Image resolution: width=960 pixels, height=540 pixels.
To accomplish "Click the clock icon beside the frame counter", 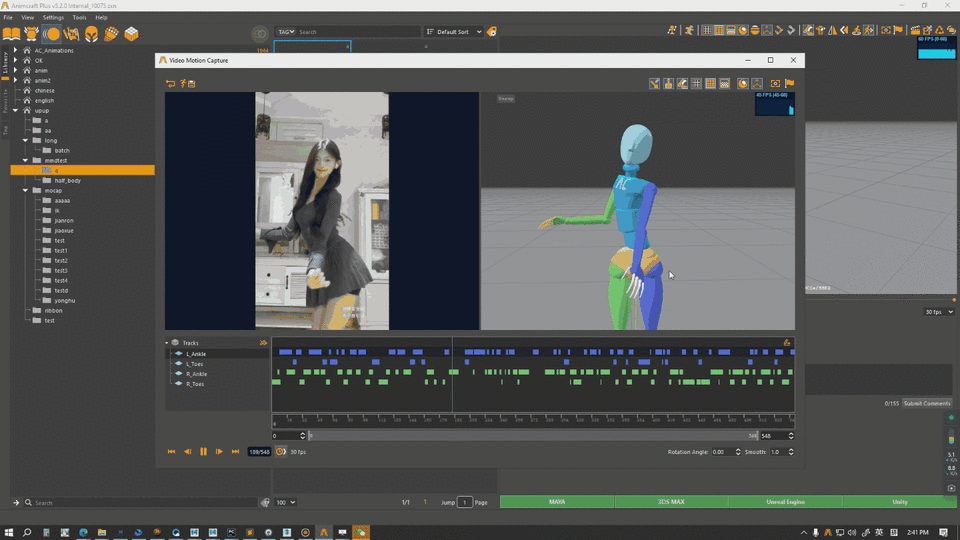I will [x=281, y=452].
